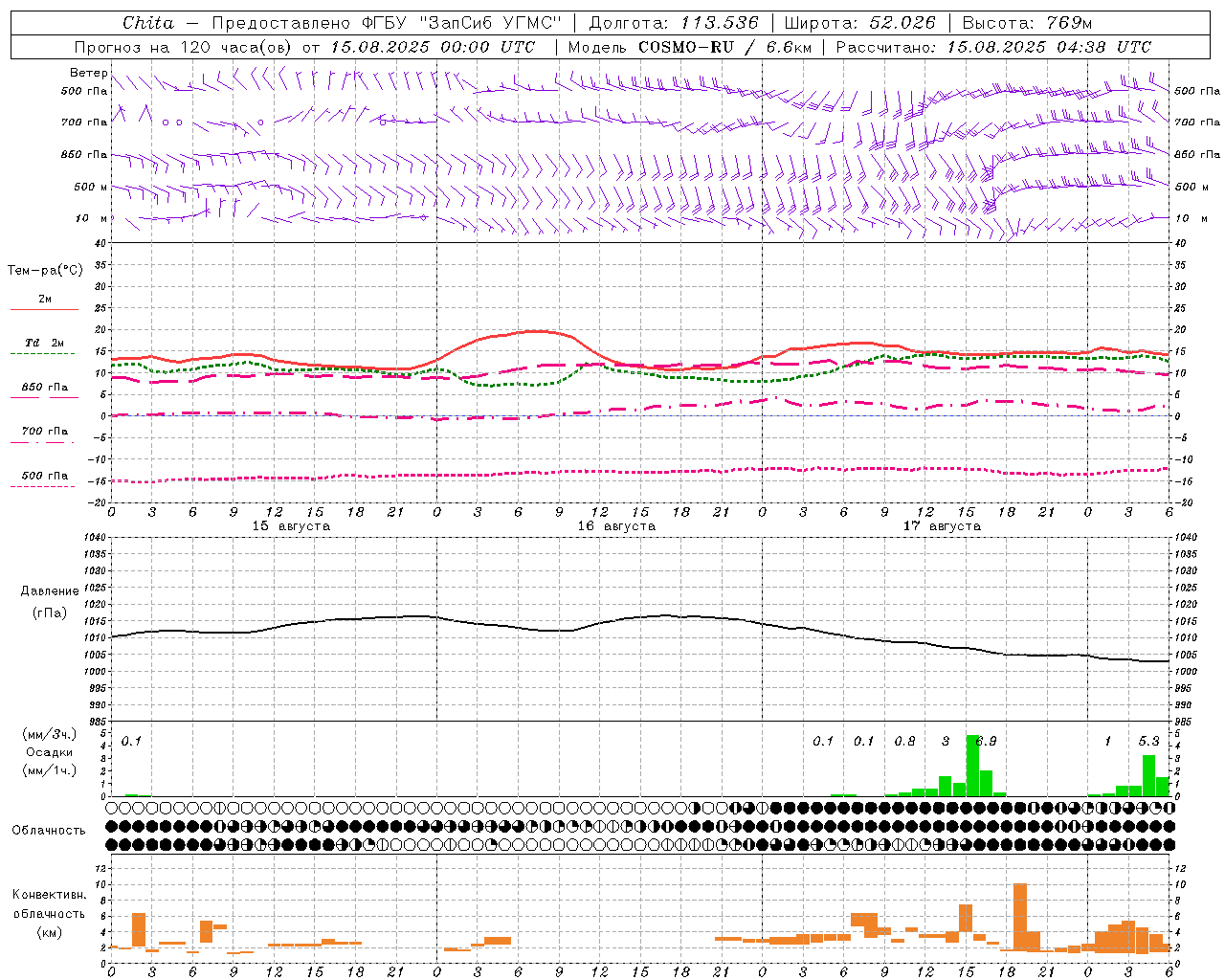Click the tallest orange convective cloud bar
This screenshot has height=980, width=1225.
pos(1020,917)
